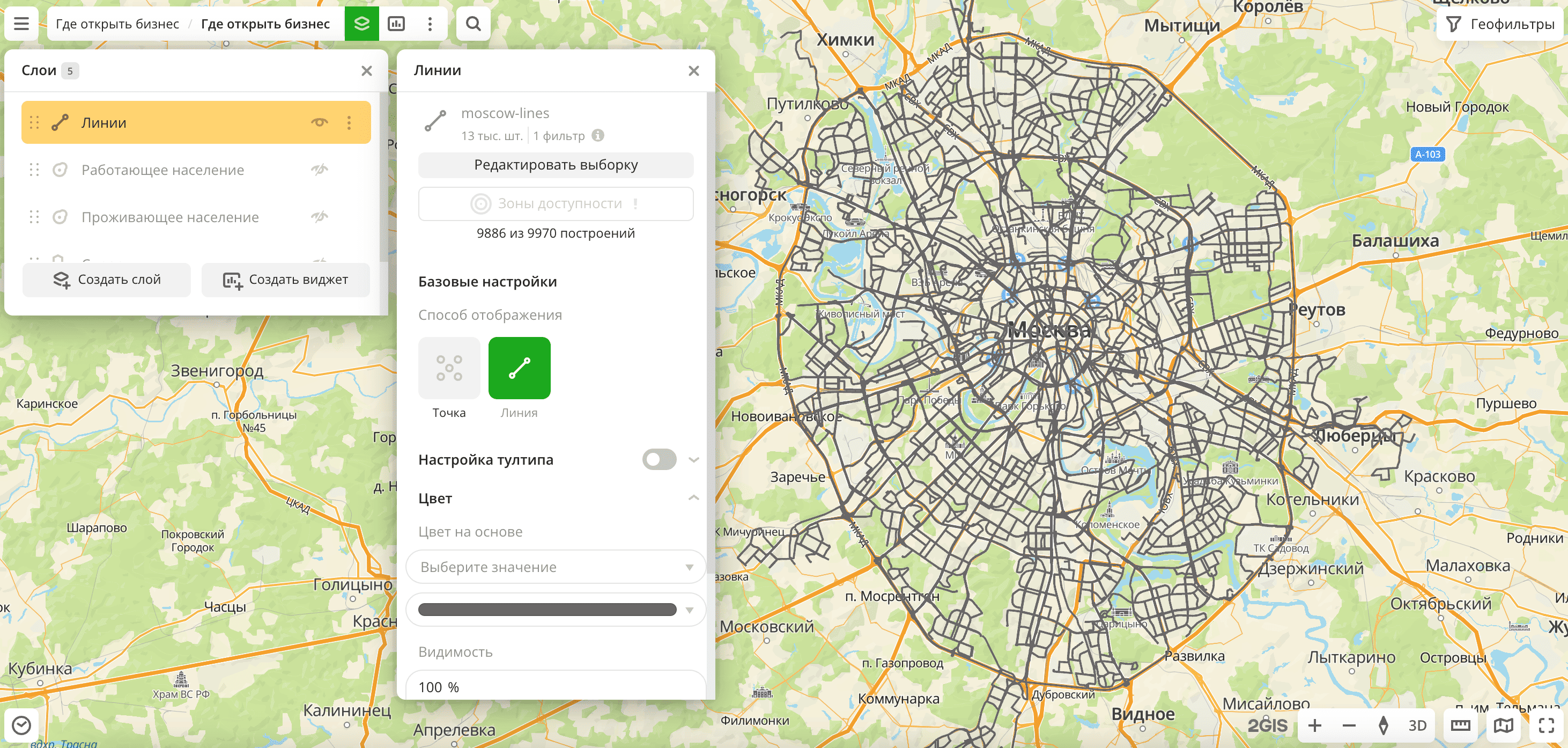Open the filter info icon

click(x=598, y=135)
